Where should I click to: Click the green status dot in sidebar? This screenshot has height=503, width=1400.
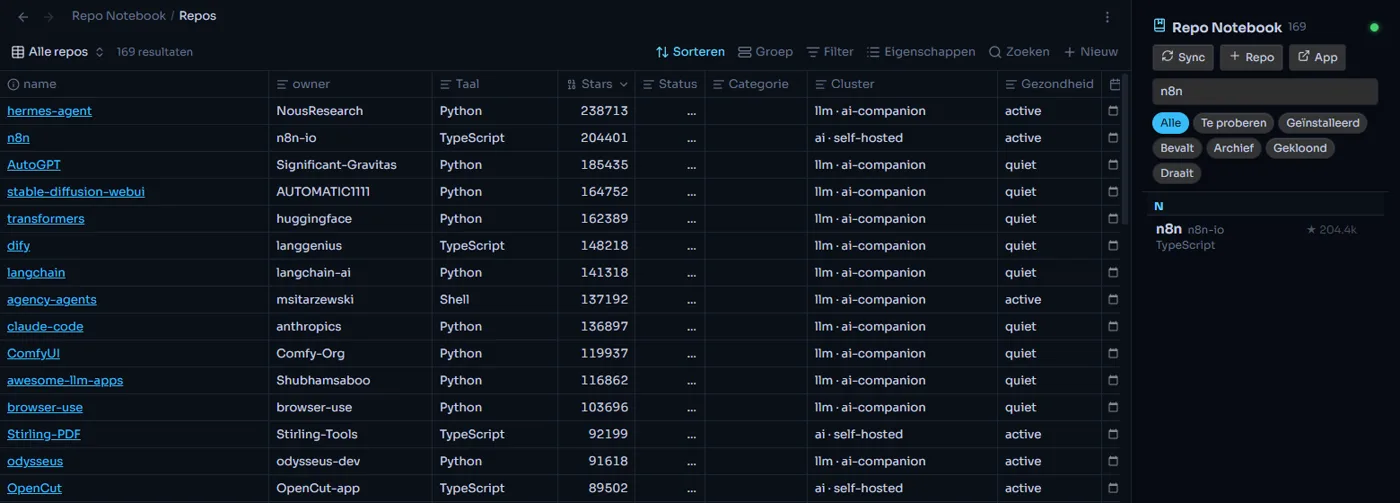pos(1374,27)
